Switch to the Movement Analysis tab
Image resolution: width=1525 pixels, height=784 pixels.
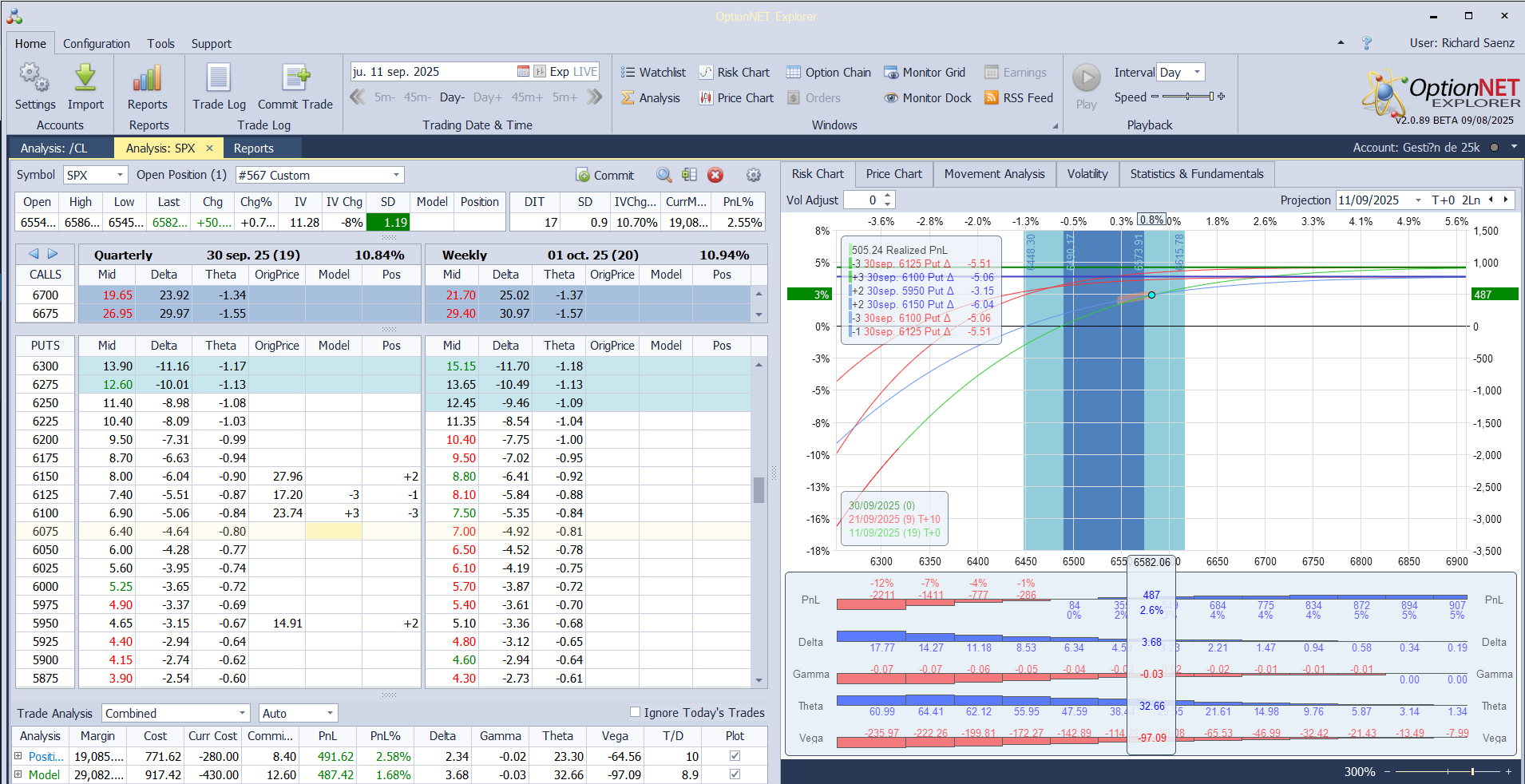pos(994,174)
